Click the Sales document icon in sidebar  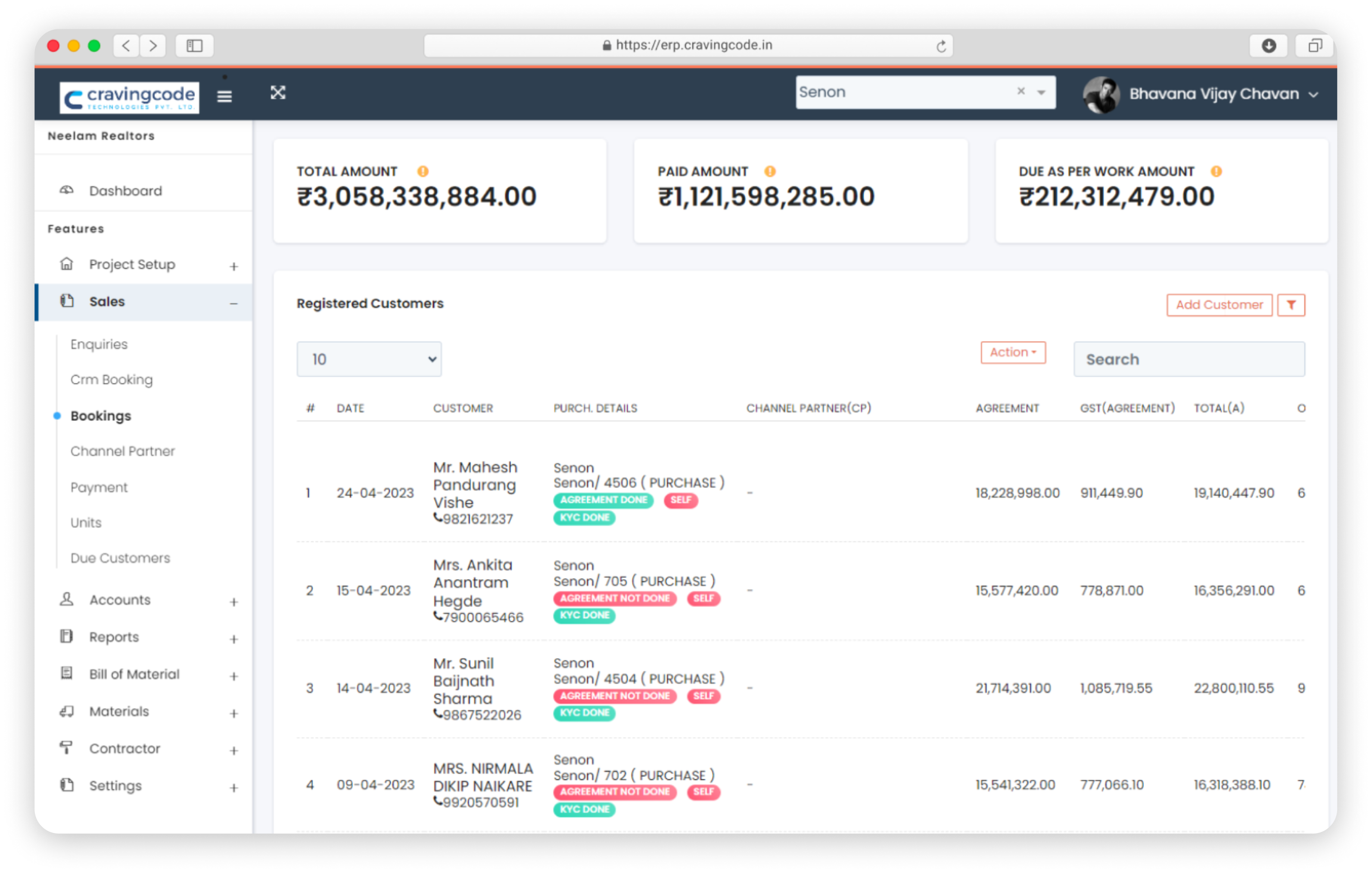(x=67, y=301)
